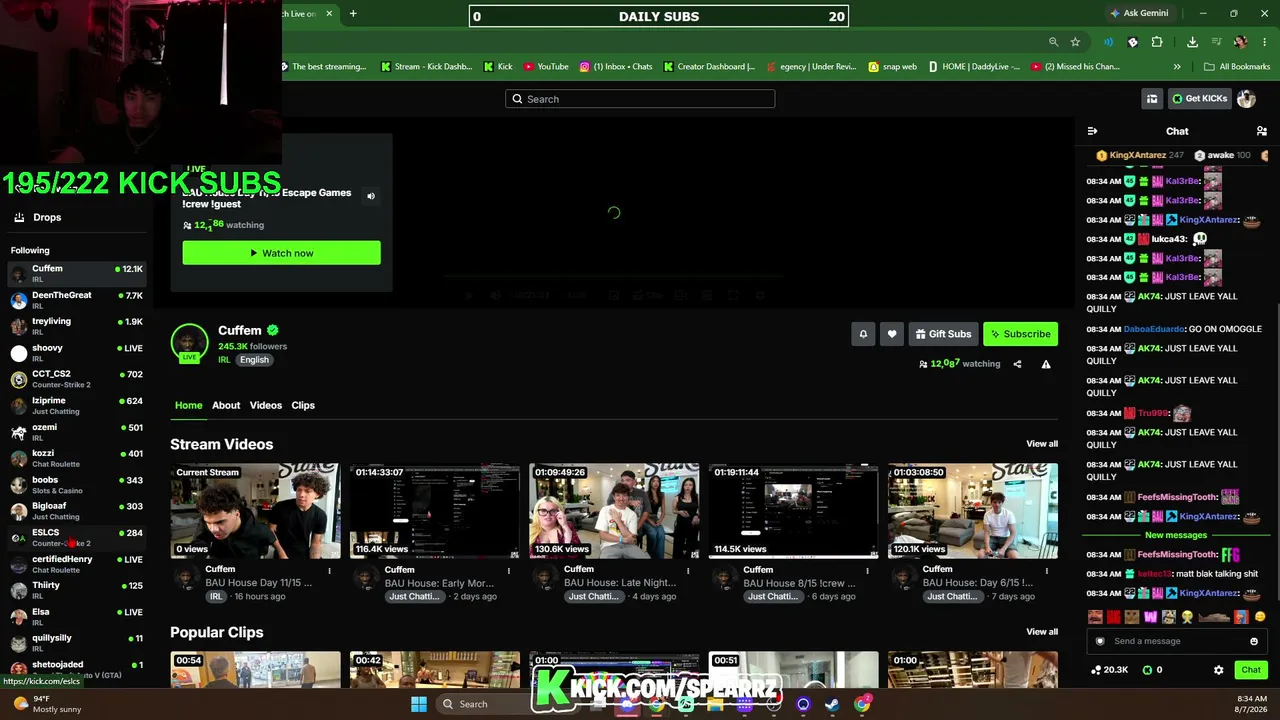The height and width of the screenshot is (720, 1280).
Task: Click the weather widget showing 94°F
Action: 48,704
